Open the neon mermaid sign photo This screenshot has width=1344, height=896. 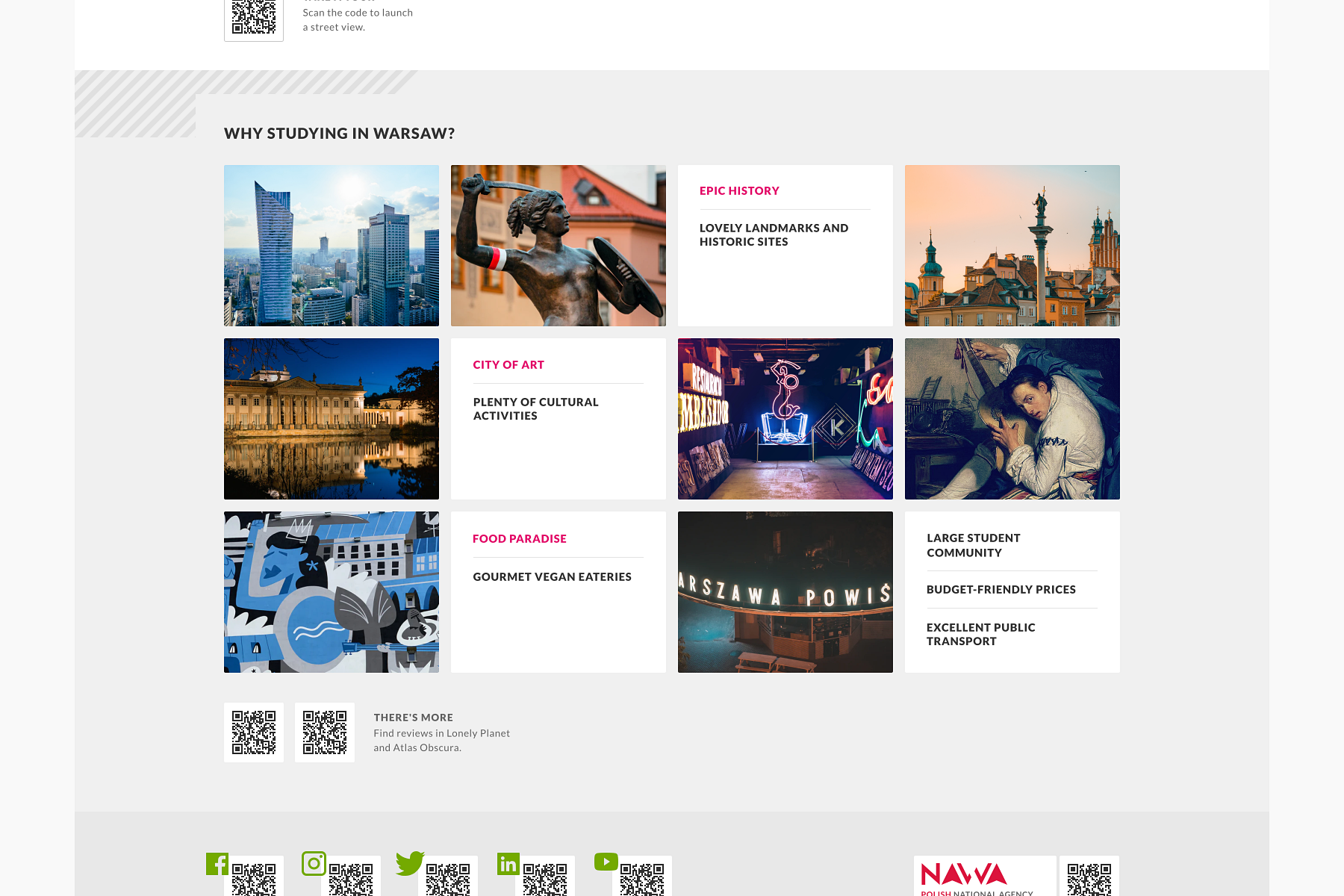785,419
